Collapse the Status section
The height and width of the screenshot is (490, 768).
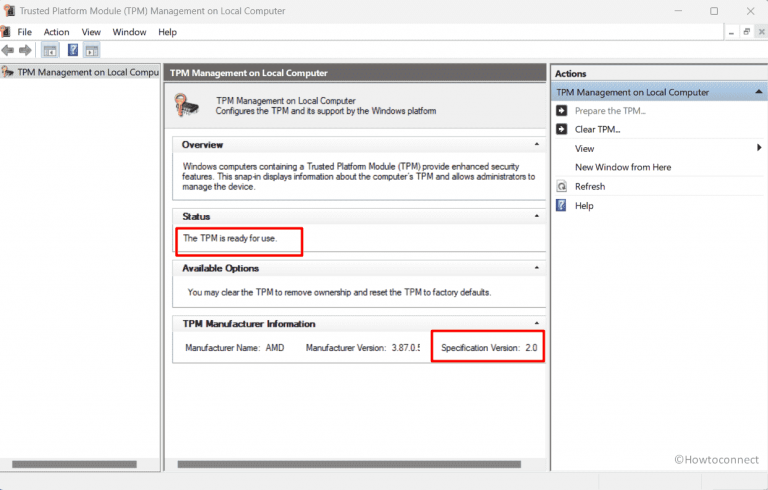[x=537, y=216]
